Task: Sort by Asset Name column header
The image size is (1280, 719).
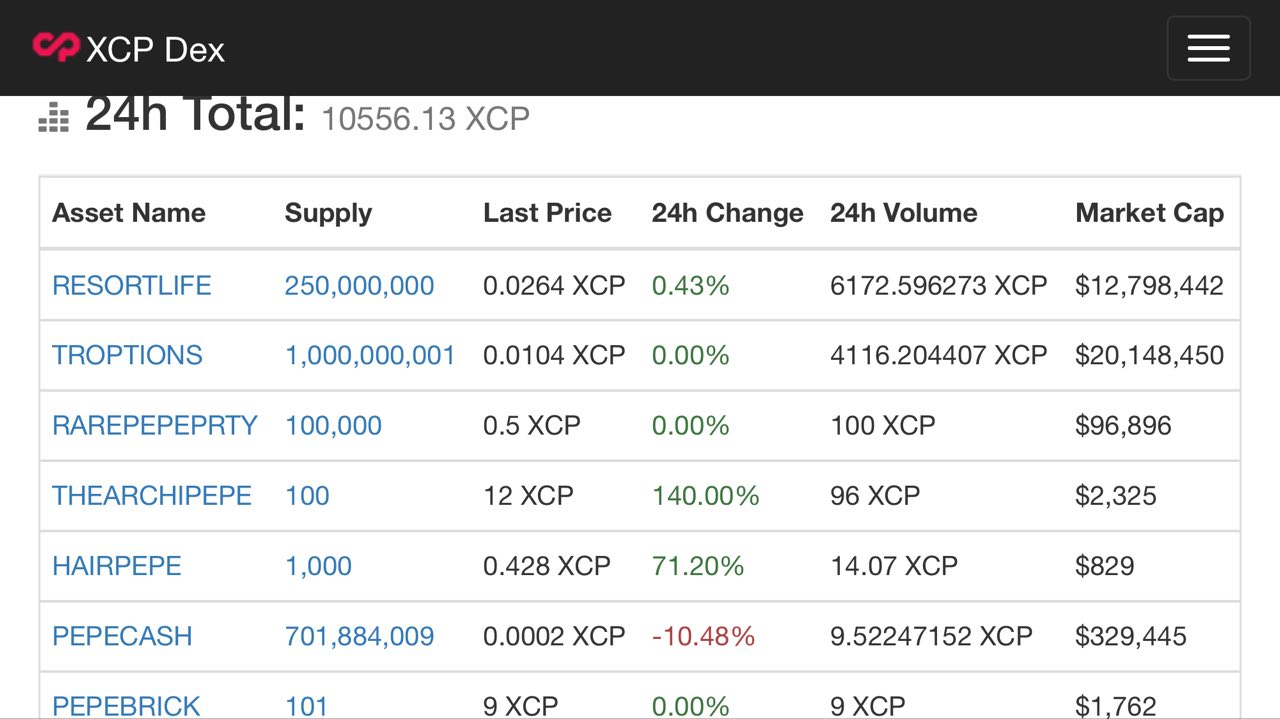Action: click(x=129, y=212)
